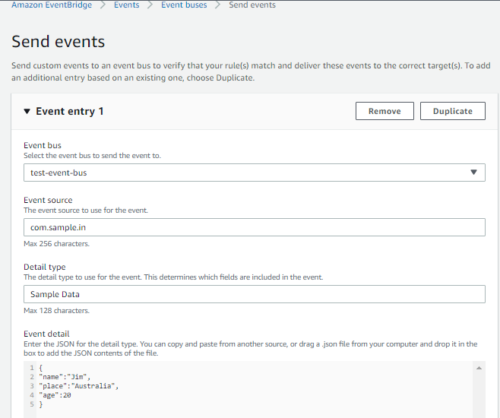500x418 pixels.
Task: Click the "place":"Australia" line in editor
Action: tap(79, 386)
